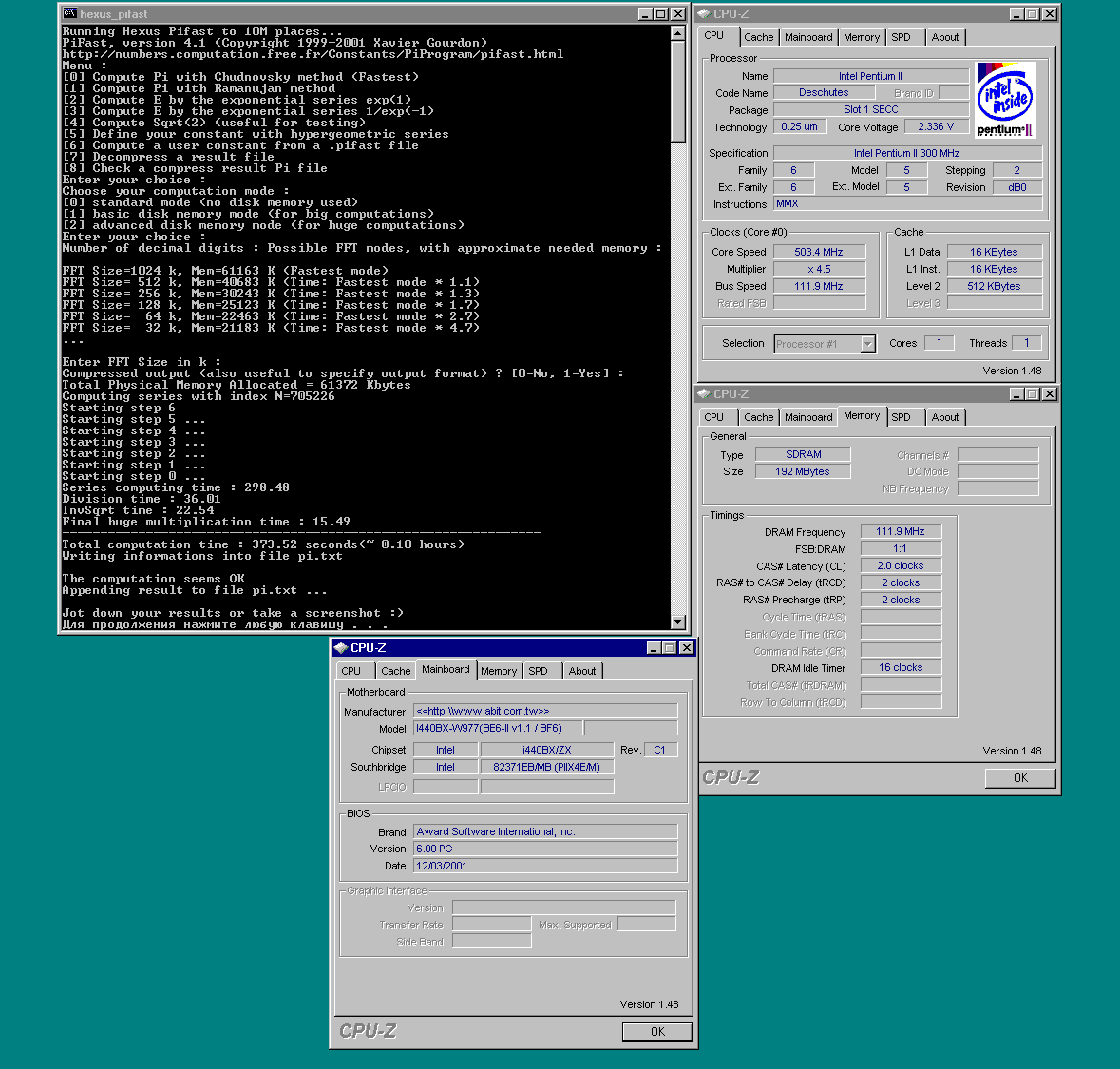This screenshot has height=1069, width=1120.
Task: Click the BIOS Version 6.00 PG field
Action: (545, 849)
